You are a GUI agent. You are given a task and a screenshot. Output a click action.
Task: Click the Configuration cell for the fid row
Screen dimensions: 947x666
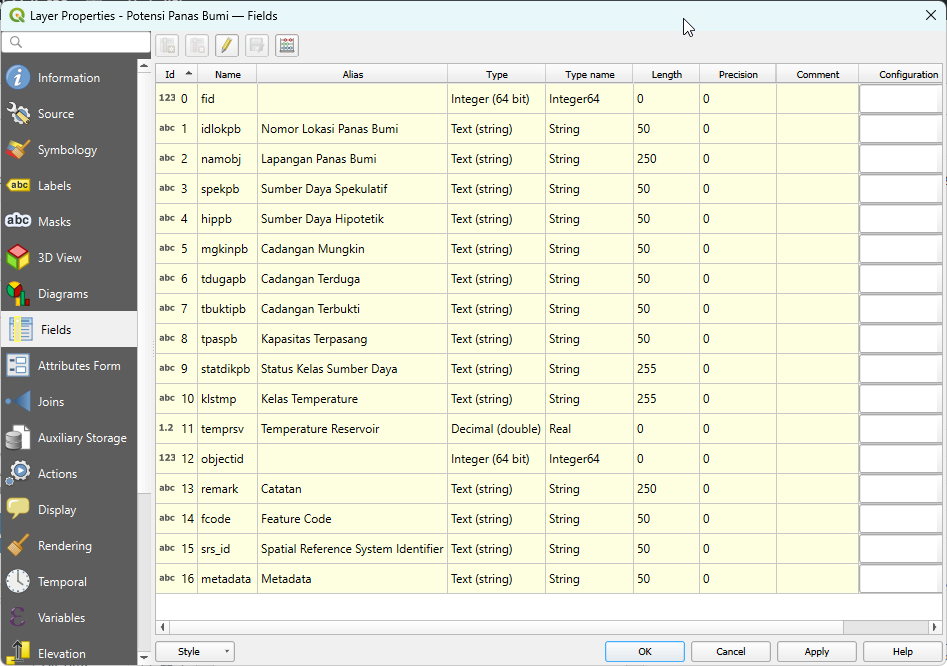point(900,99)
